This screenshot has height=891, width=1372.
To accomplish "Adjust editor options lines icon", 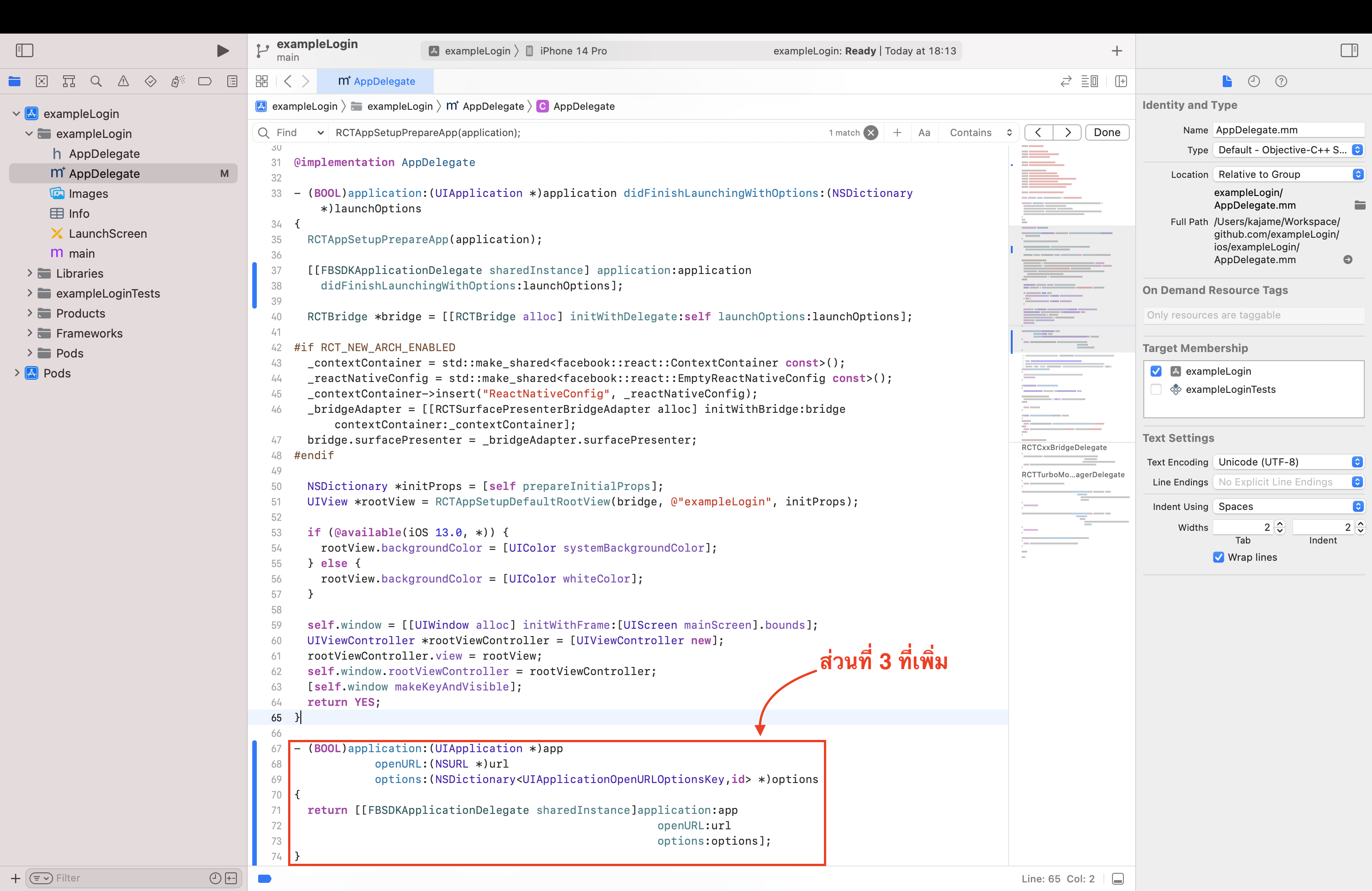I will [x=1089, y=81].
